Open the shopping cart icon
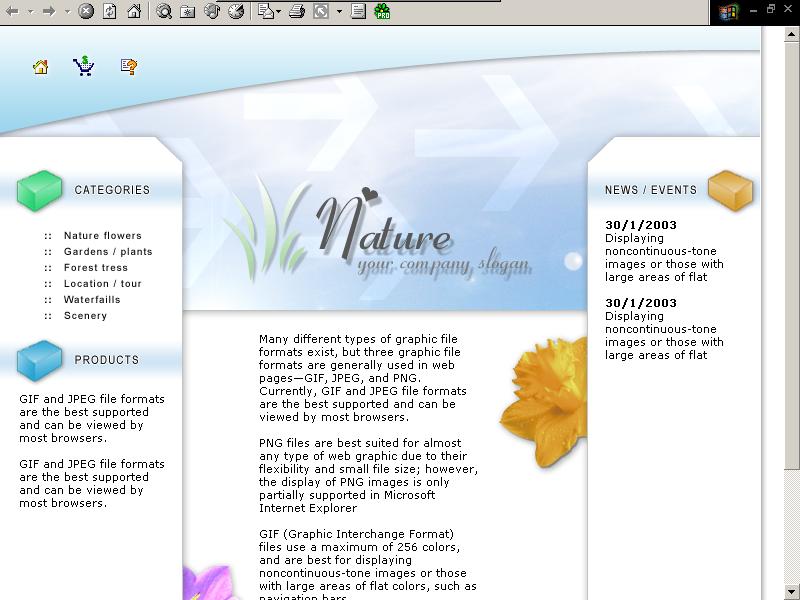The width and height of the screenshot is (800, 600). pos(84,66)
